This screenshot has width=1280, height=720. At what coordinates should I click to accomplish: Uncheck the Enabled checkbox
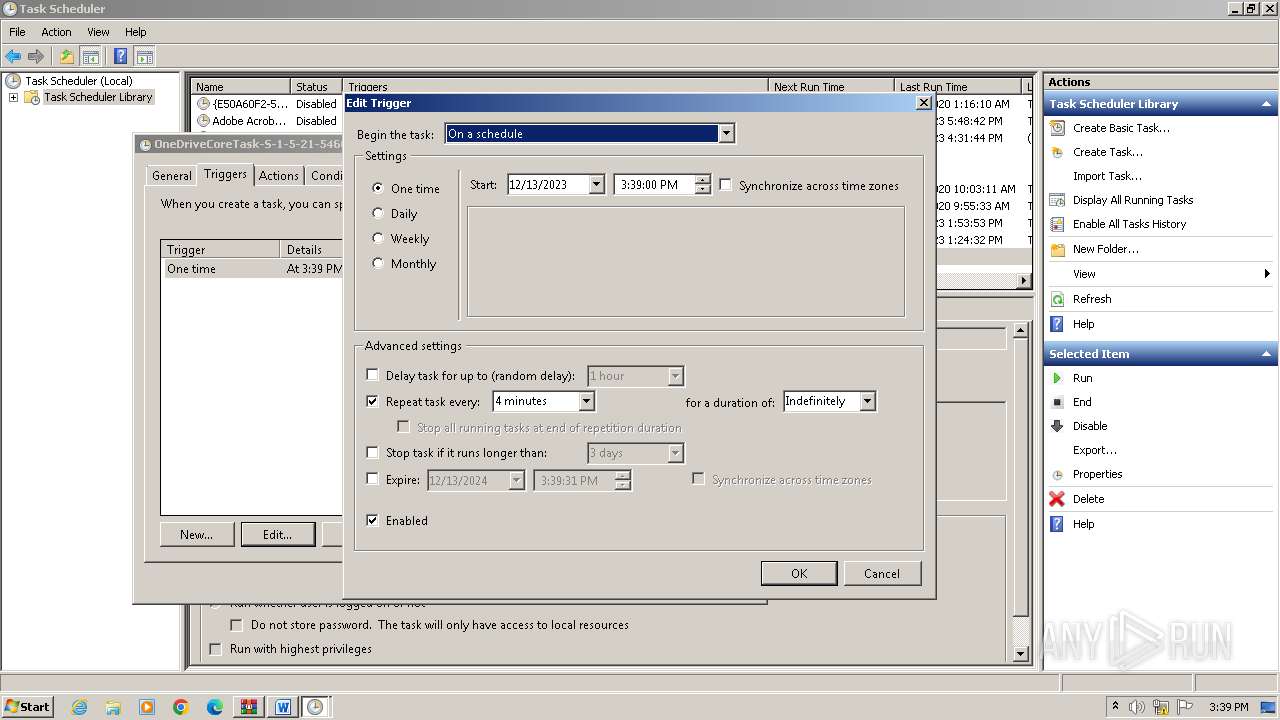click(x=373, y=520)
